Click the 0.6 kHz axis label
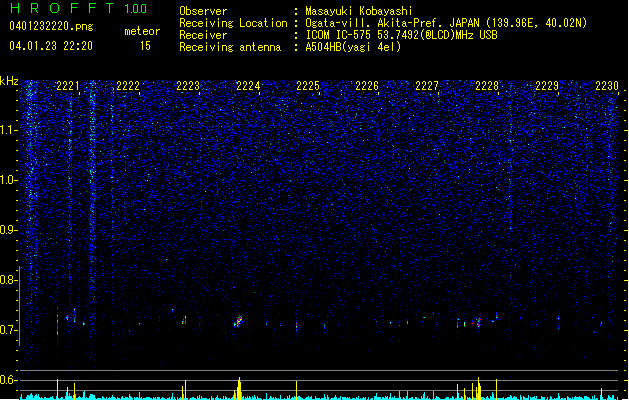Viewport: 629px width, 400px height. (8, 380)
